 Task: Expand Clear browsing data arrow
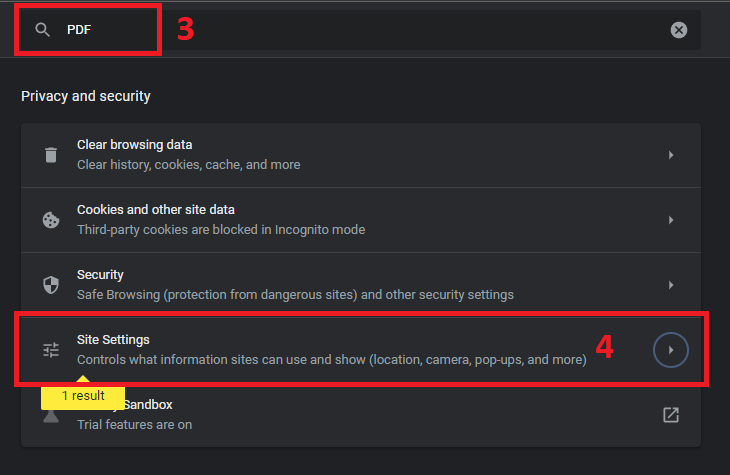[671, 155]
